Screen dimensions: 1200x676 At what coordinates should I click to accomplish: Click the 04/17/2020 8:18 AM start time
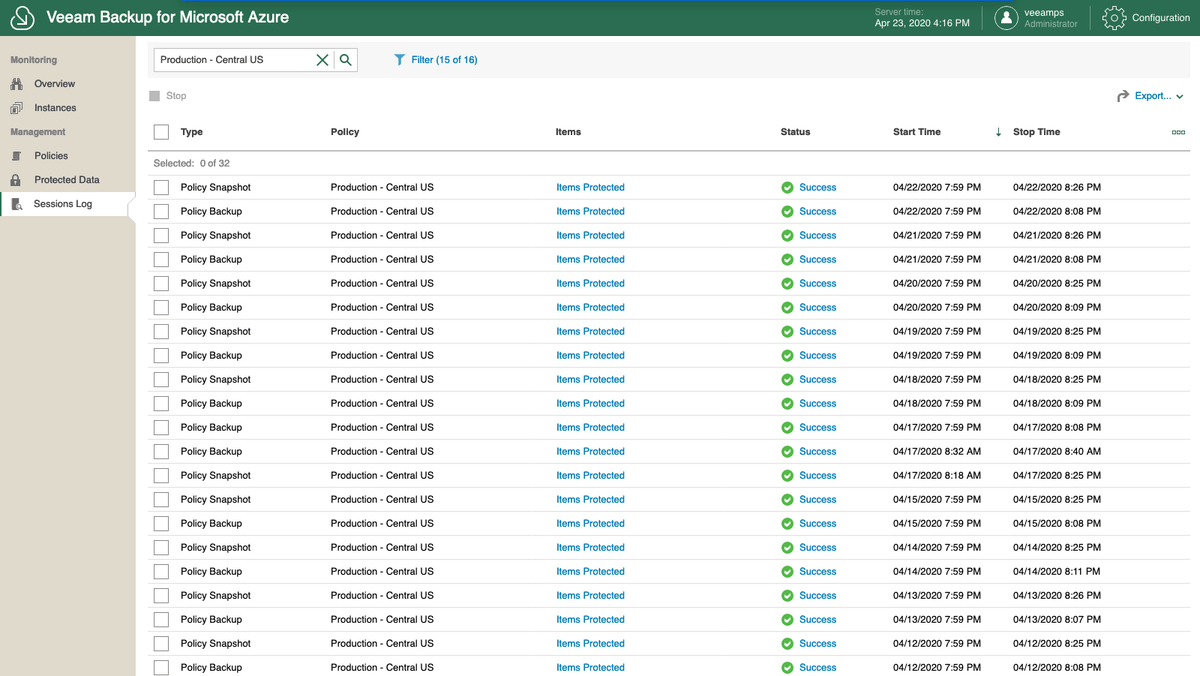[x=937, y=475]
